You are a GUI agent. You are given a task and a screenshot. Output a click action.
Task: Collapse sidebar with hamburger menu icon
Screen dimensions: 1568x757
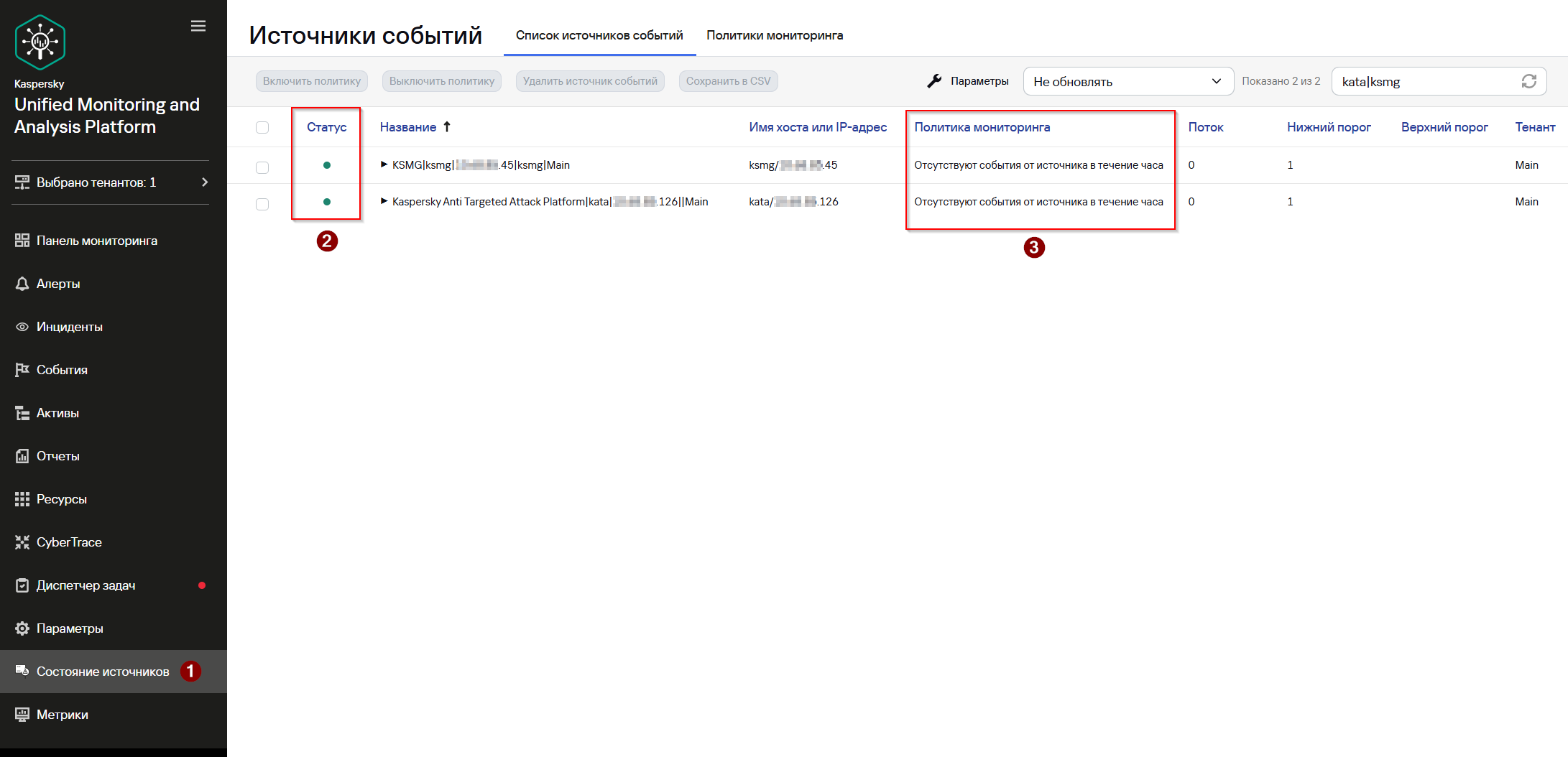point(198,26)
